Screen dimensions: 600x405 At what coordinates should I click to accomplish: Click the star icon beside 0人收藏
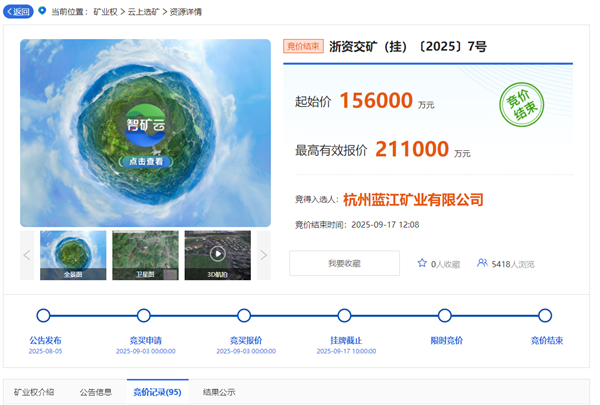(x=422, y=263)
